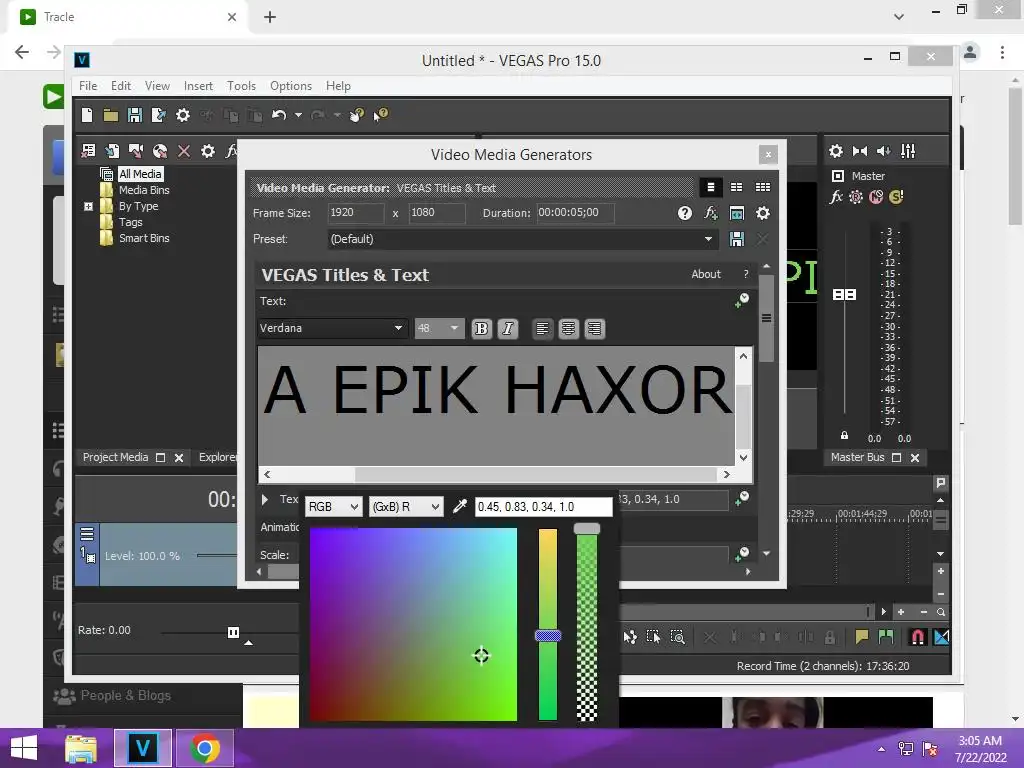Expand the By Type media tree node
The height and width of the screenshot is (768, 1024).
pyautogui.click(x=89, y=206)
